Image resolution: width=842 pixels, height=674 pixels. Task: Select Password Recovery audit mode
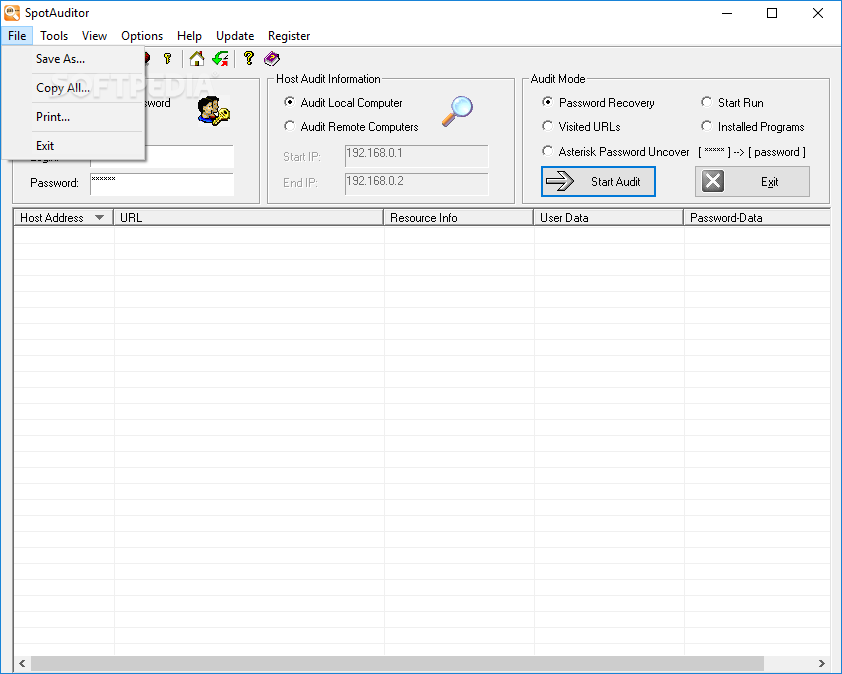point(547,102)
